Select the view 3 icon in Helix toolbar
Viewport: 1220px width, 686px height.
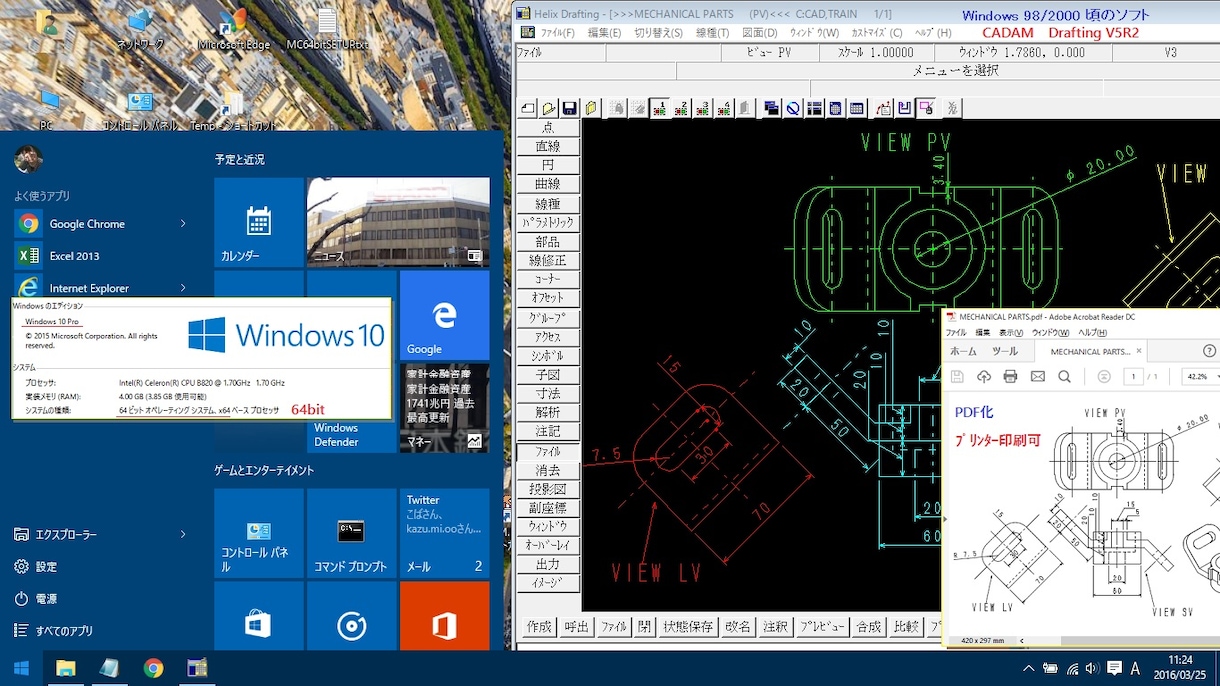coord(703,108)
